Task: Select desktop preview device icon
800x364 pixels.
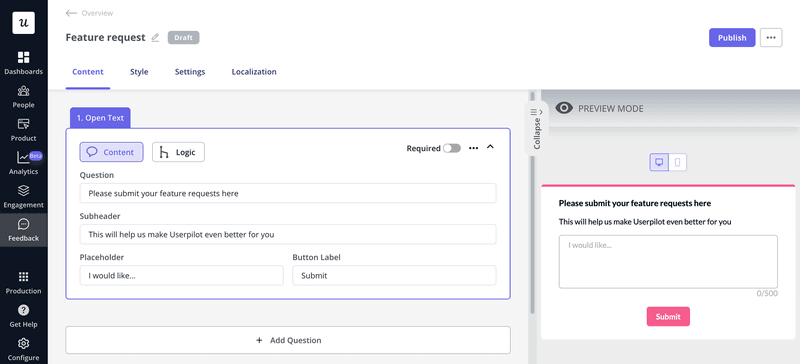Action: tap(659, 162)
